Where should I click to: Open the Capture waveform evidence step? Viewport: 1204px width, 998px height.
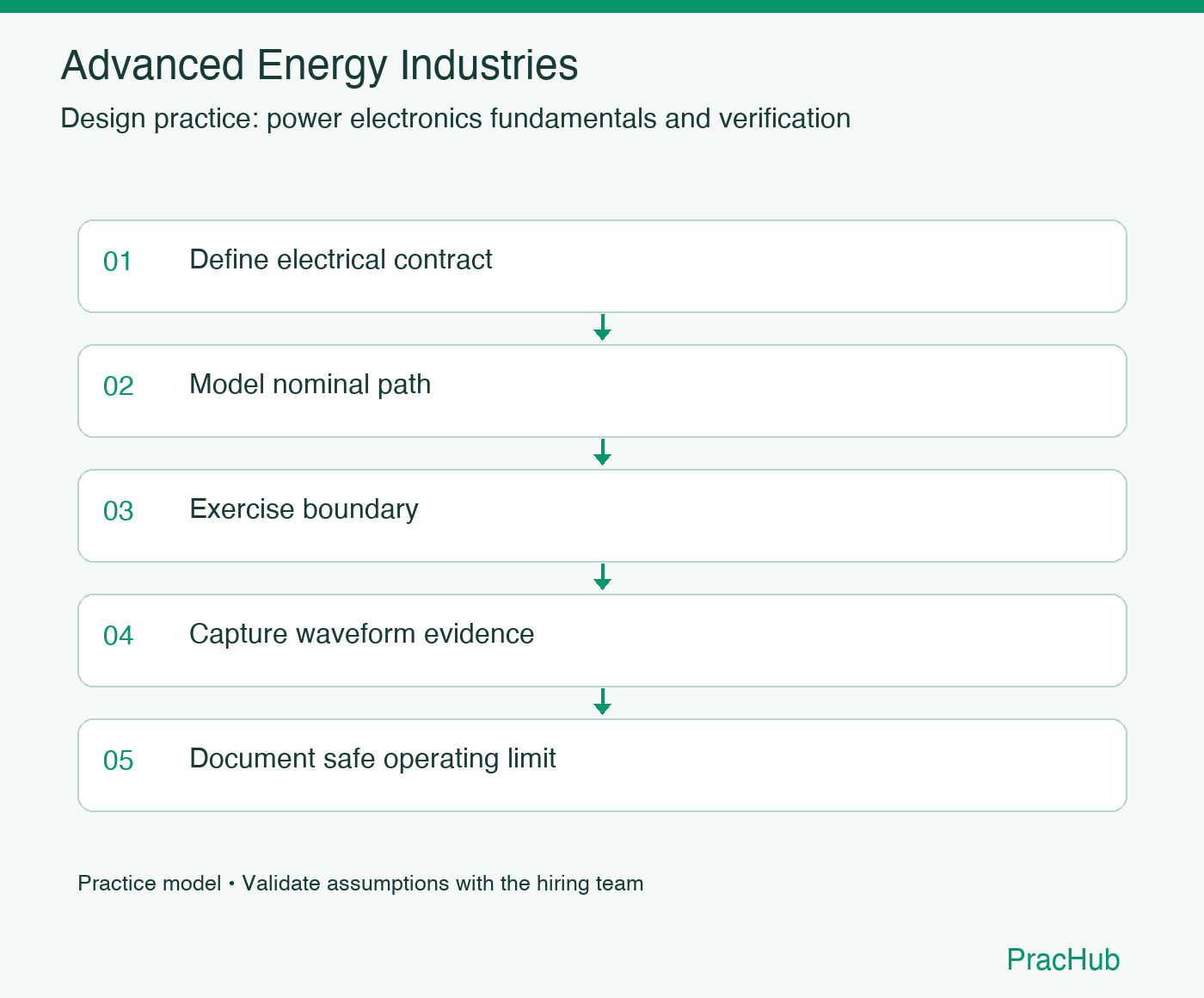(x=602, y=640)
